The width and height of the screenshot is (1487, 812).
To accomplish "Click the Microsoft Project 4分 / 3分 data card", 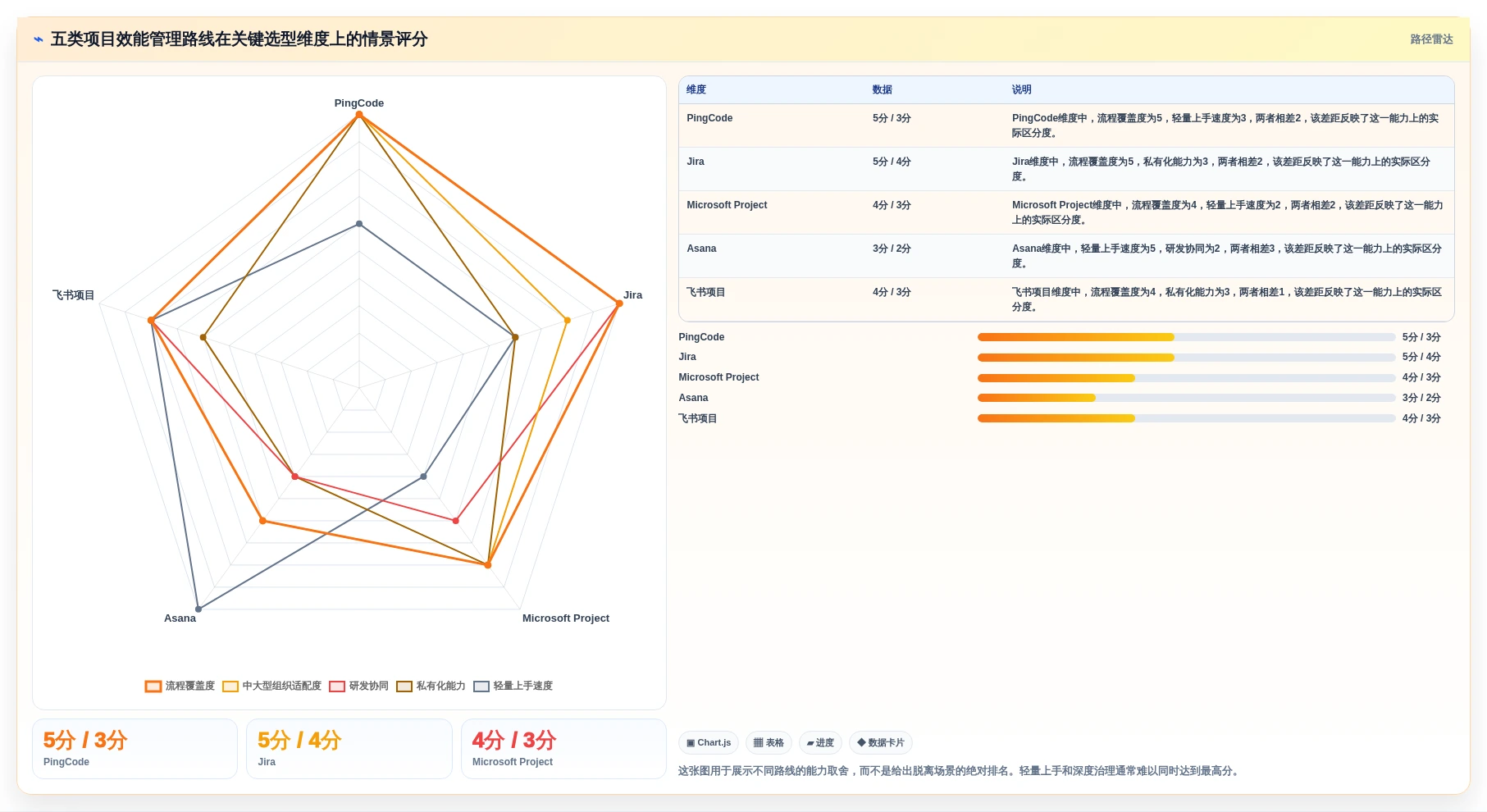I will 563,749.
